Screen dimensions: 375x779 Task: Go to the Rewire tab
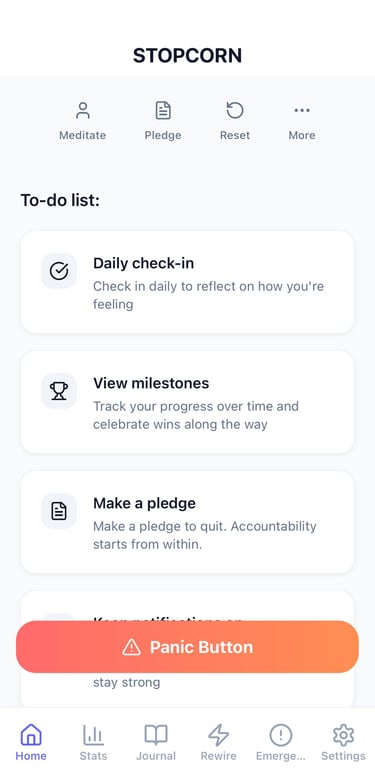[x=219, y=743]
